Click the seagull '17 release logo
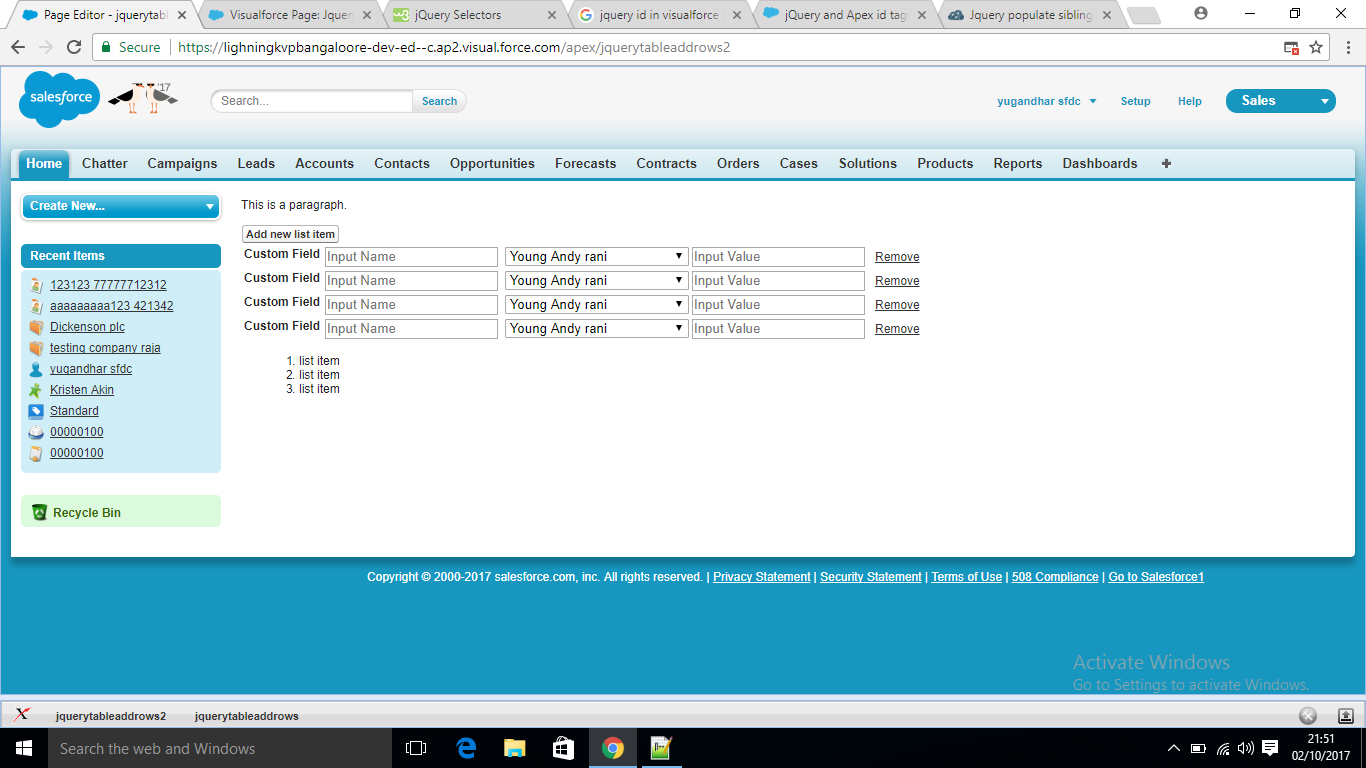The width and height of the screenshot is (1366, 768). click(x=143, y=96)
